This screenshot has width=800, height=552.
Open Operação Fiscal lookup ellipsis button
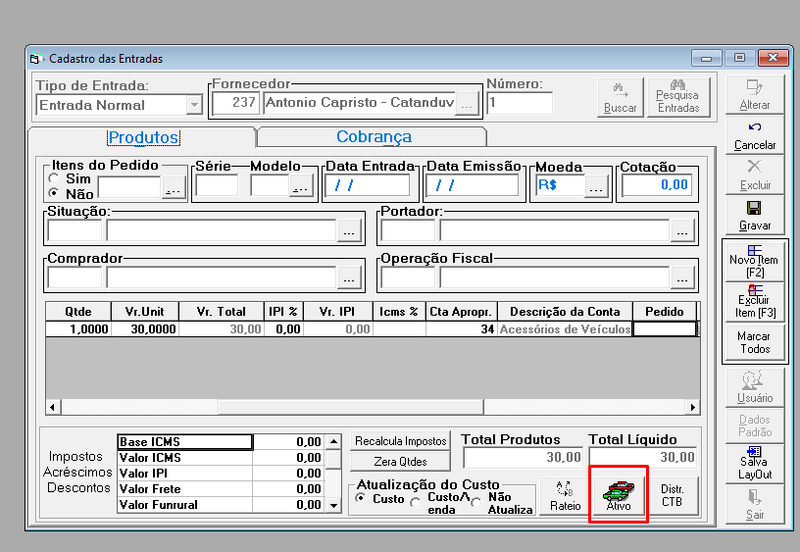pos(683,278)
